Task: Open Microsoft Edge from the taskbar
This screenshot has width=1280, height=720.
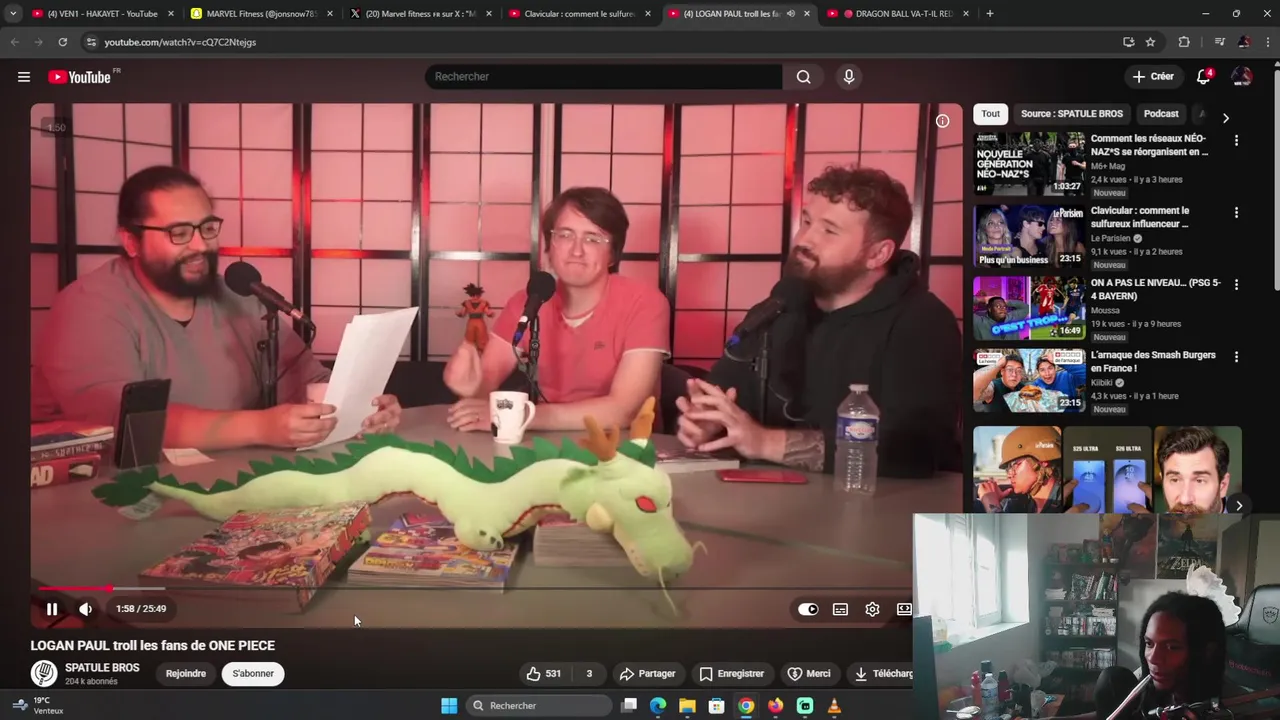Action: pyautogui.click(x=658, y=706)
